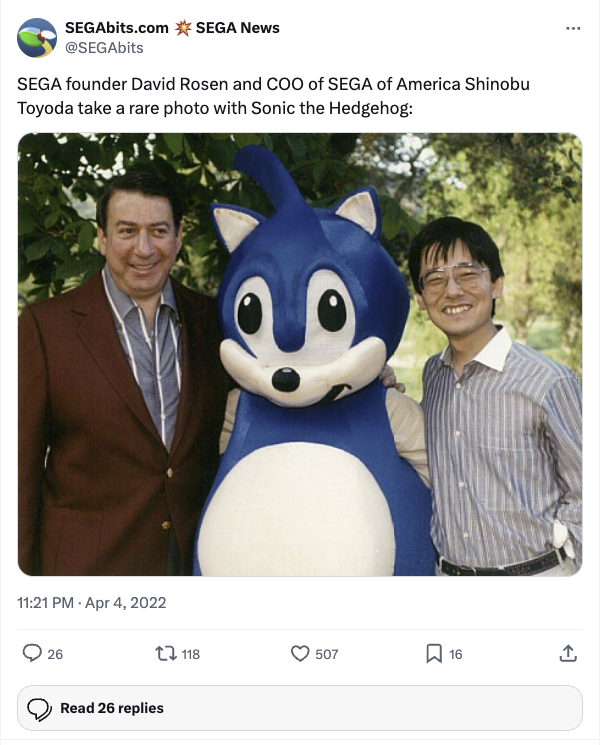Click the 16 bookmarks count number
Image resolution: width=603 pixels, height=745 pixels.
click(x=456, y=654)
